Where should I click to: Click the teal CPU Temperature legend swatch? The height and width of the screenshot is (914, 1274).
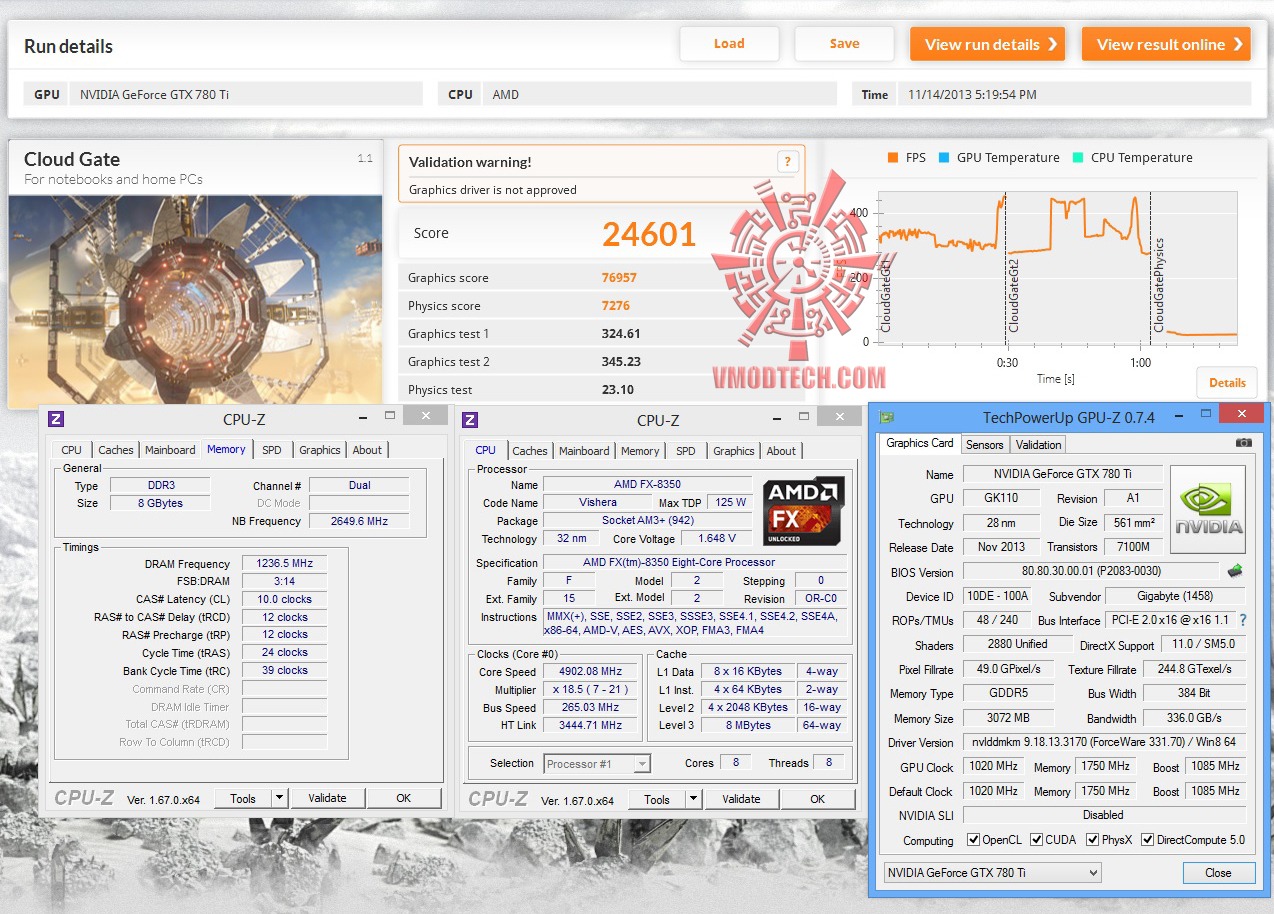pyautogui.click(x=1077, y=158)
